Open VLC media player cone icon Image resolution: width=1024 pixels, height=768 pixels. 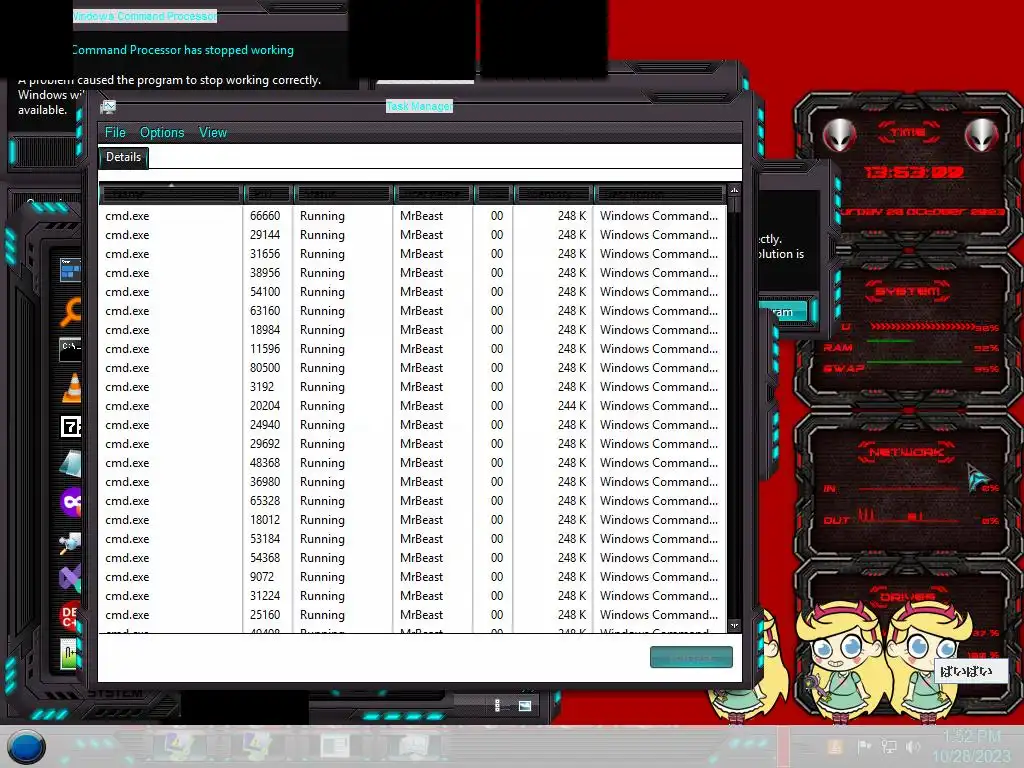pyautogui.click(x=72, y=388)
